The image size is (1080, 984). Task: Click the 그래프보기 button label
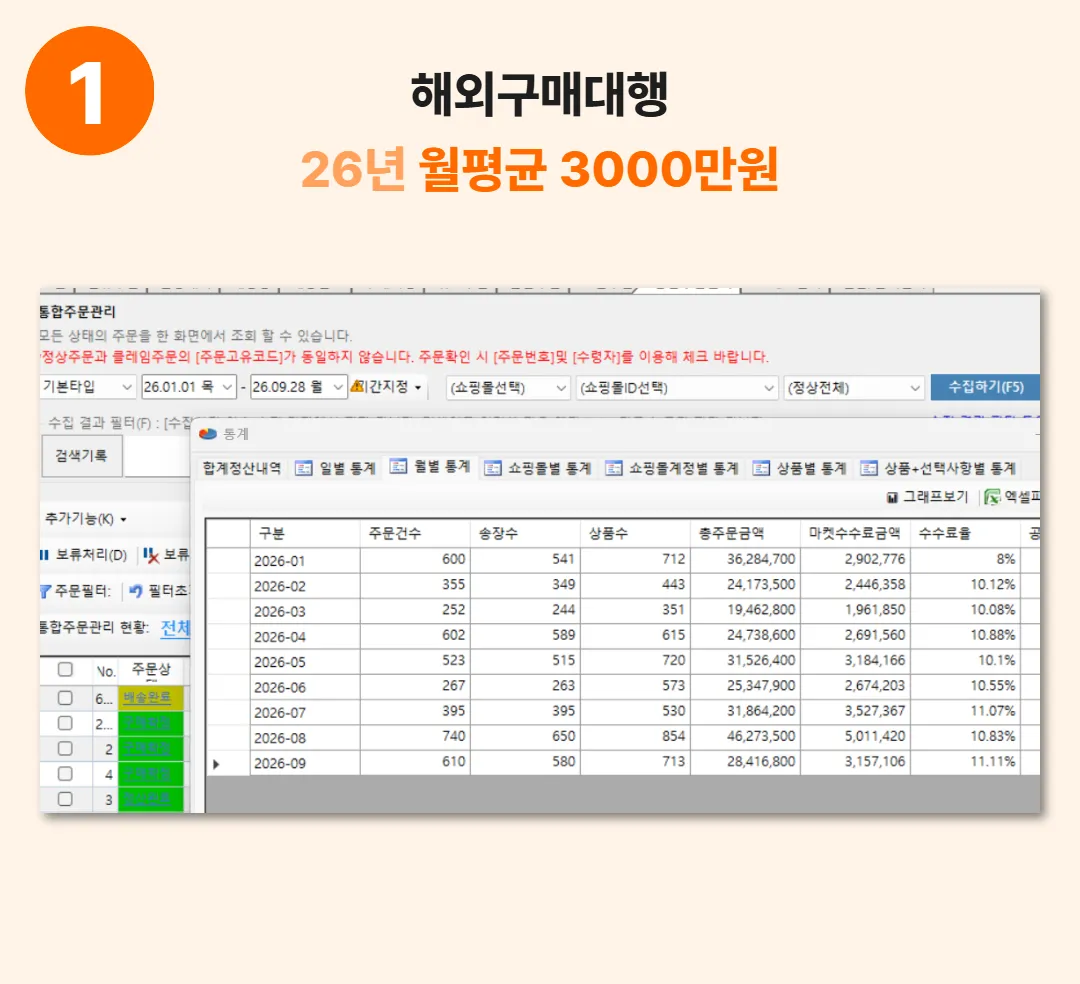click(935, 496)
